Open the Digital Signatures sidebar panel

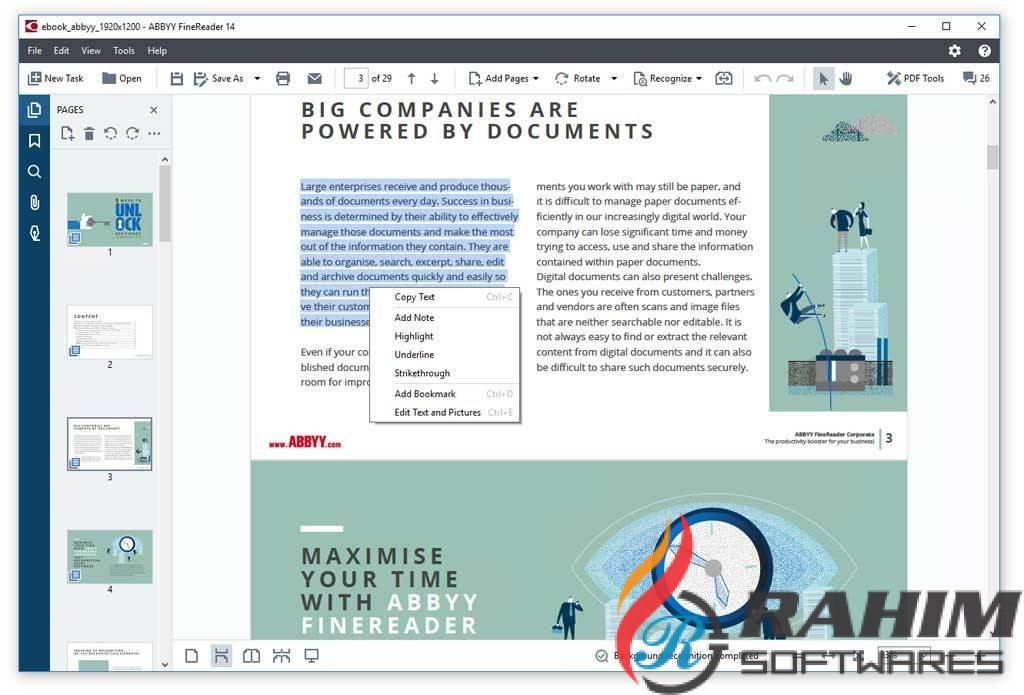coord(34,234)
